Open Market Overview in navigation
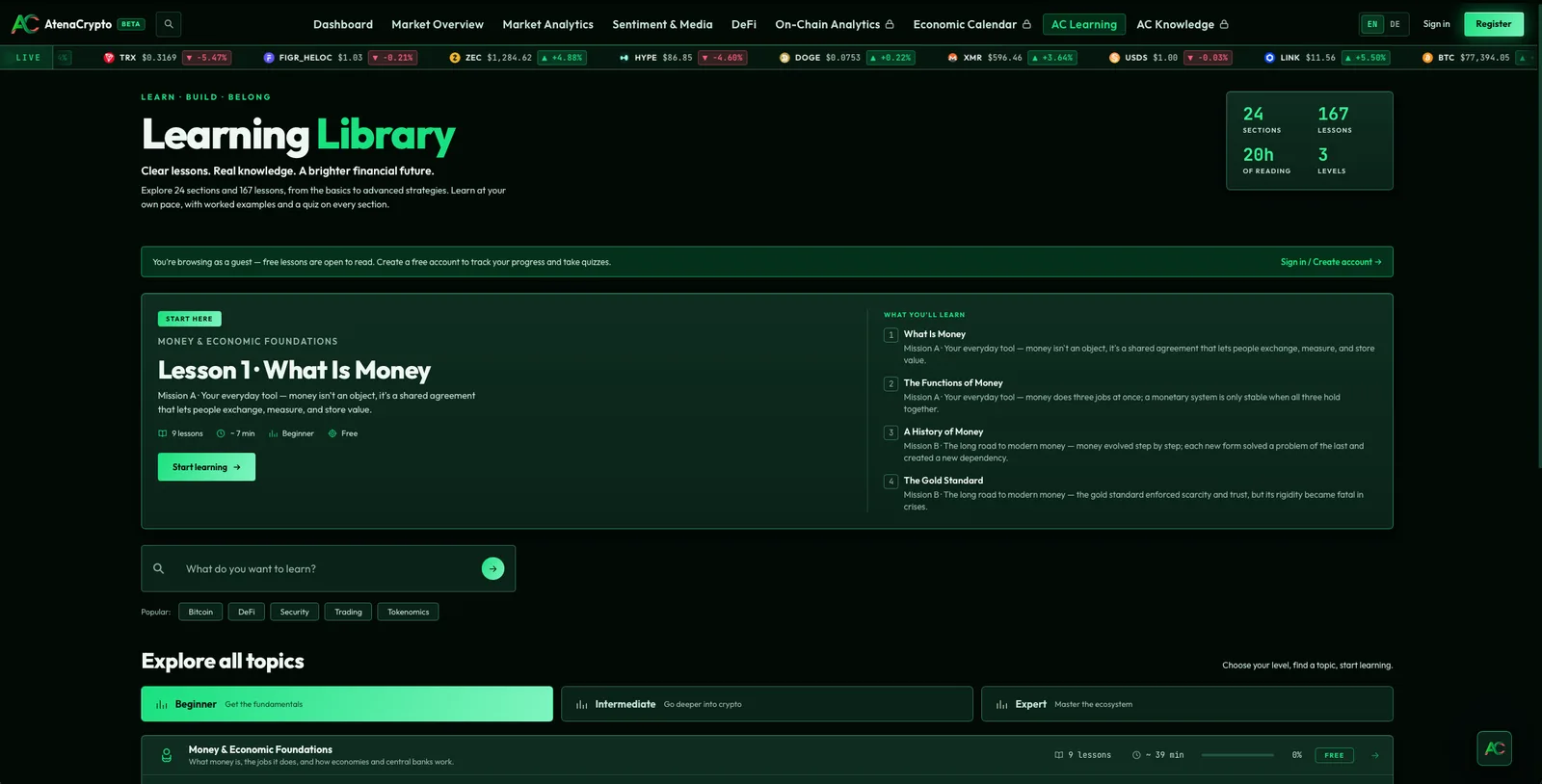Viewport: 1542px width, 784px height. click(438, 24)
